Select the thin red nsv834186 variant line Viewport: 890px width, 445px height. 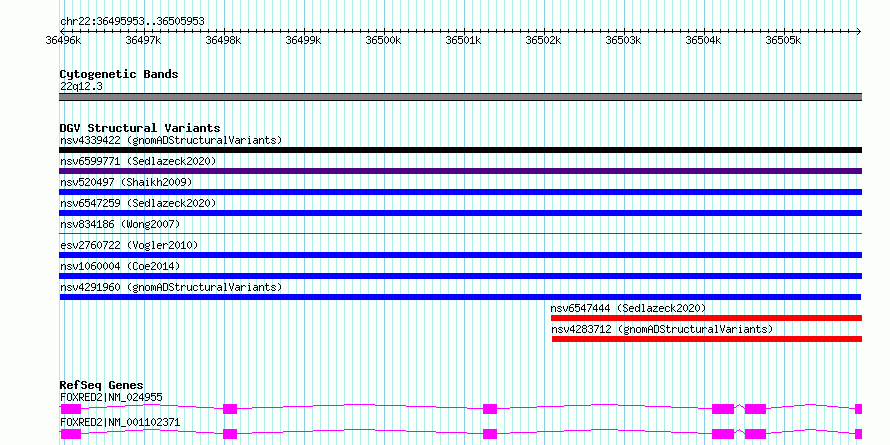460,233
